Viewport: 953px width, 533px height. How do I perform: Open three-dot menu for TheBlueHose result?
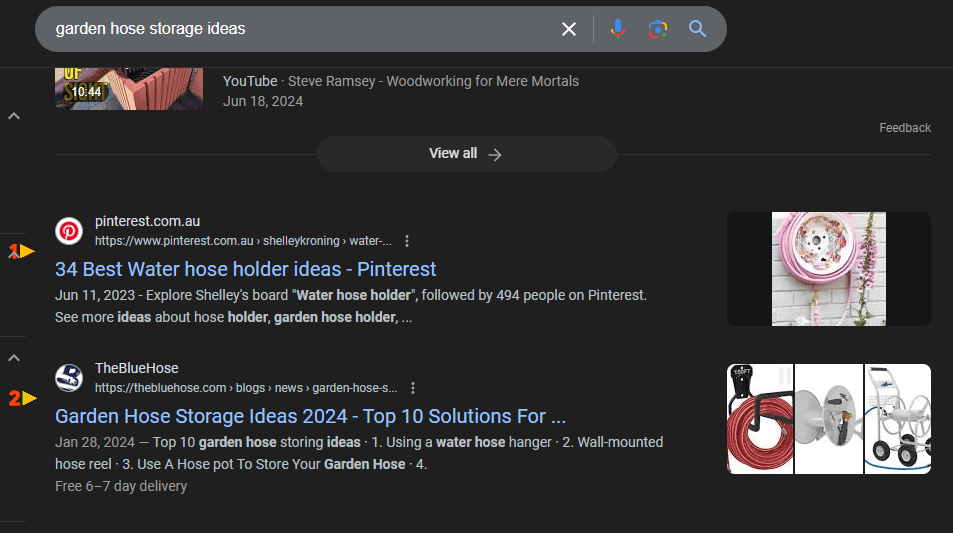(x=413, y=388)
